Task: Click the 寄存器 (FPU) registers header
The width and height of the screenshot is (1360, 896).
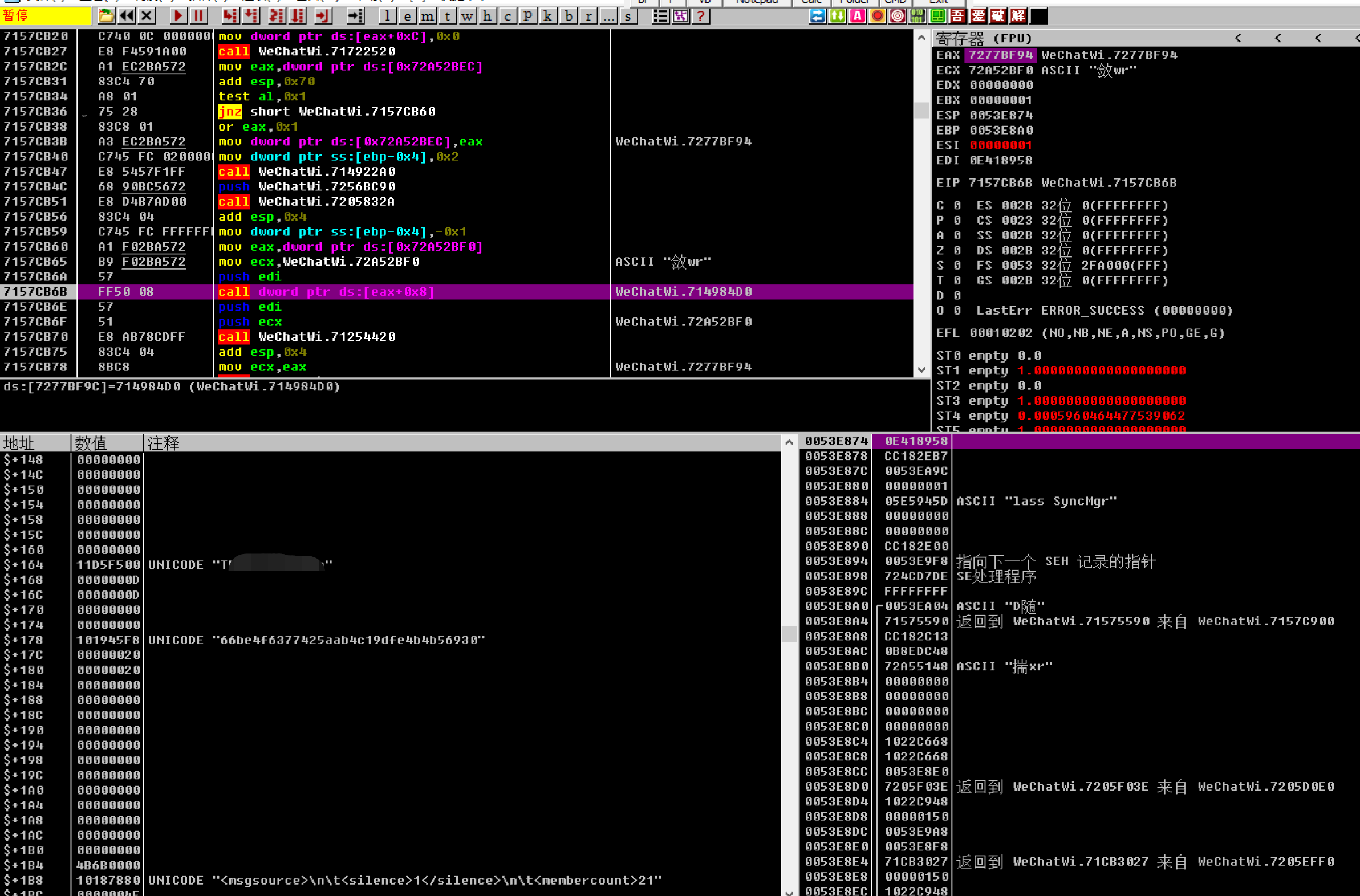Action: pyautogui.click(x=984, y=38)
